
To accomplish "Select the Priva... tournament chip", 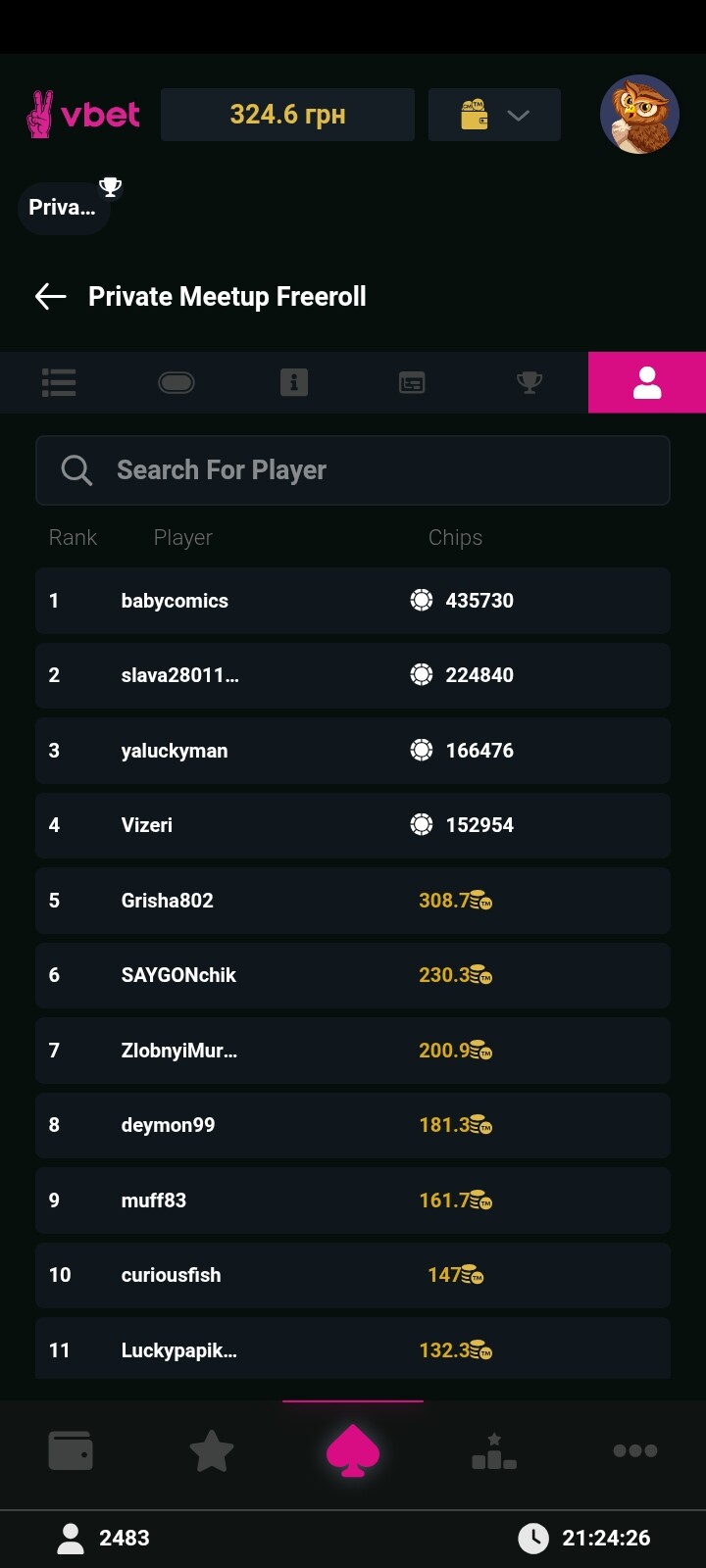I will [x=63, y=208].
